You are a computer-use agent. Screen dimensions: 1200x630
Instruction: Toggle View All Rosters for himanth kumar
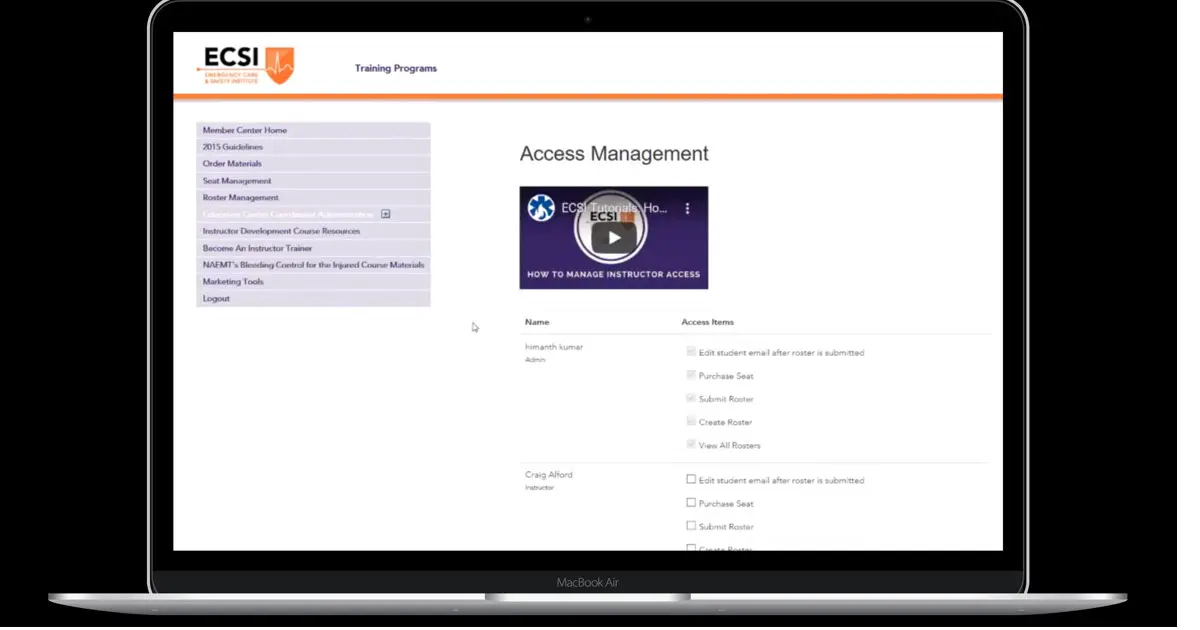coord(691,444)
